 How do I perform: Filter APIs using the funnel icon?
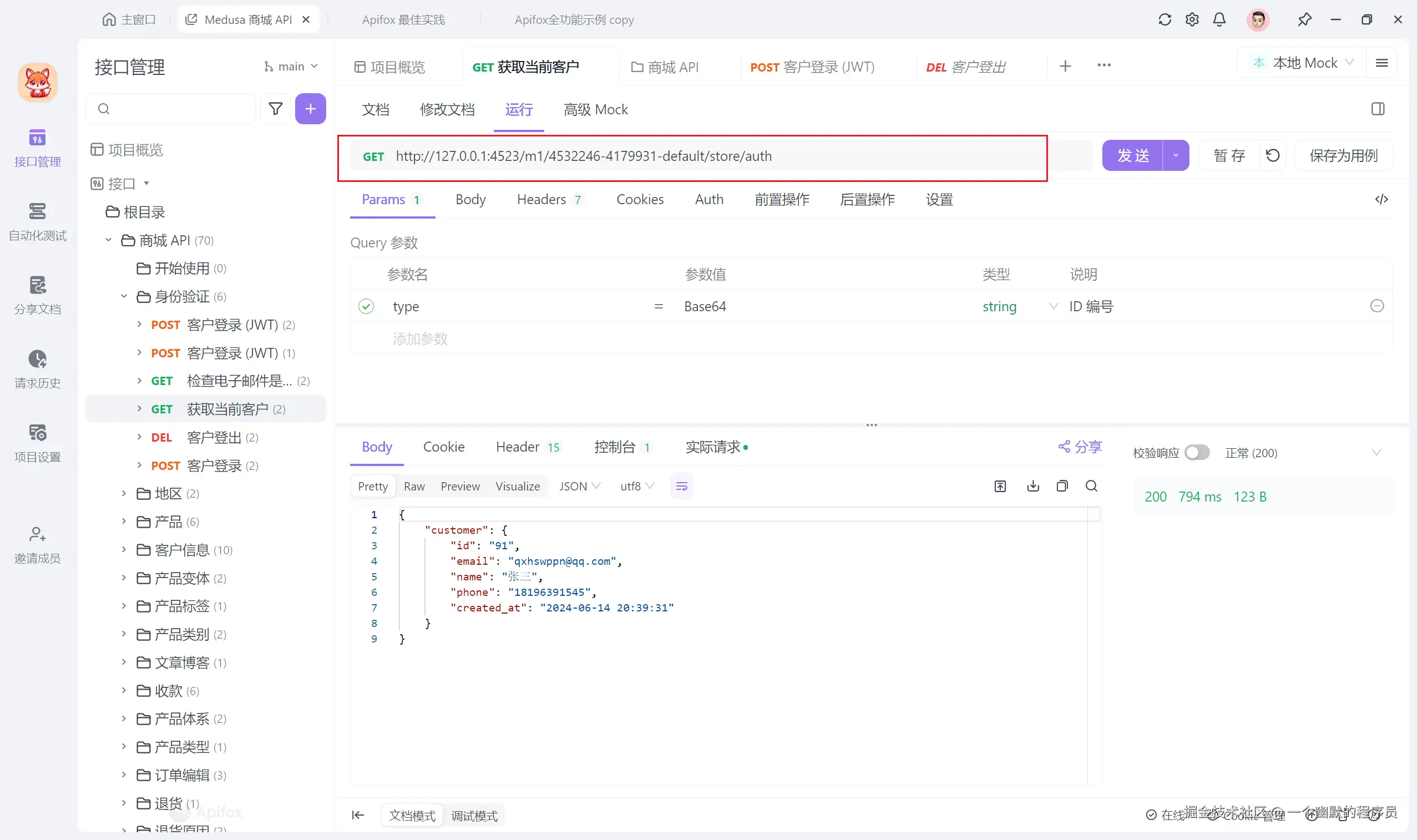coord(276,108)
